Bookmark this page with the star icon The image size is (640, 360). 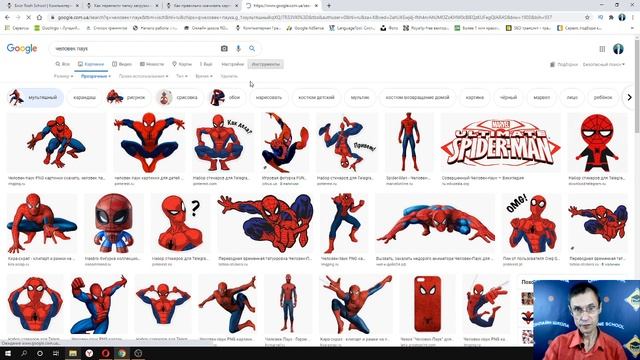[x=587, y=18]
